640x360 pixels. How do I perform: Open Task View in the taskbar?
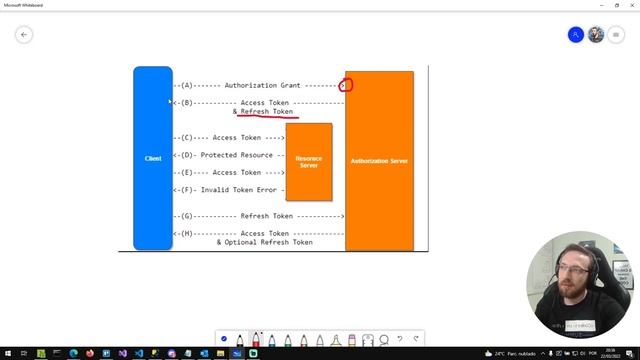[24, 353]
